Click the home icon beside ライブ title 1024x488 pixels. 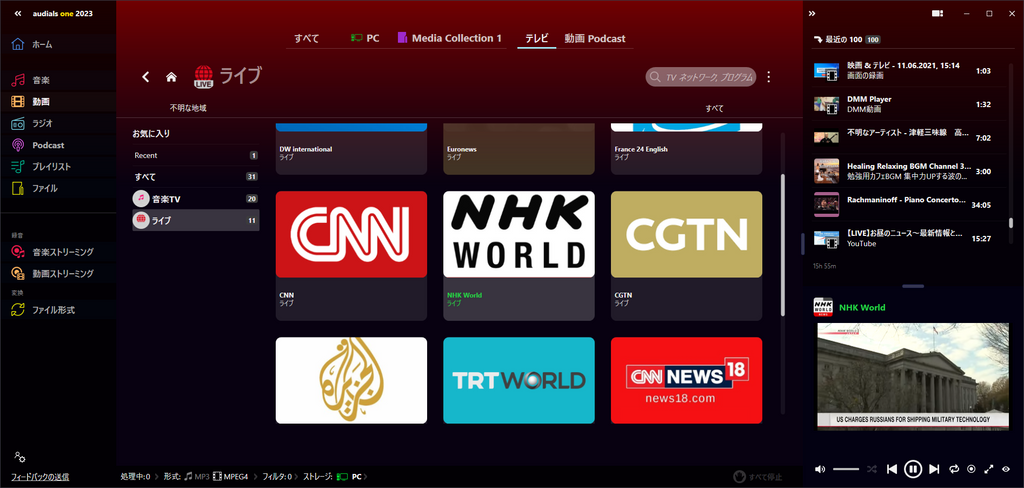pyautogui.click(x=171, y=77)
